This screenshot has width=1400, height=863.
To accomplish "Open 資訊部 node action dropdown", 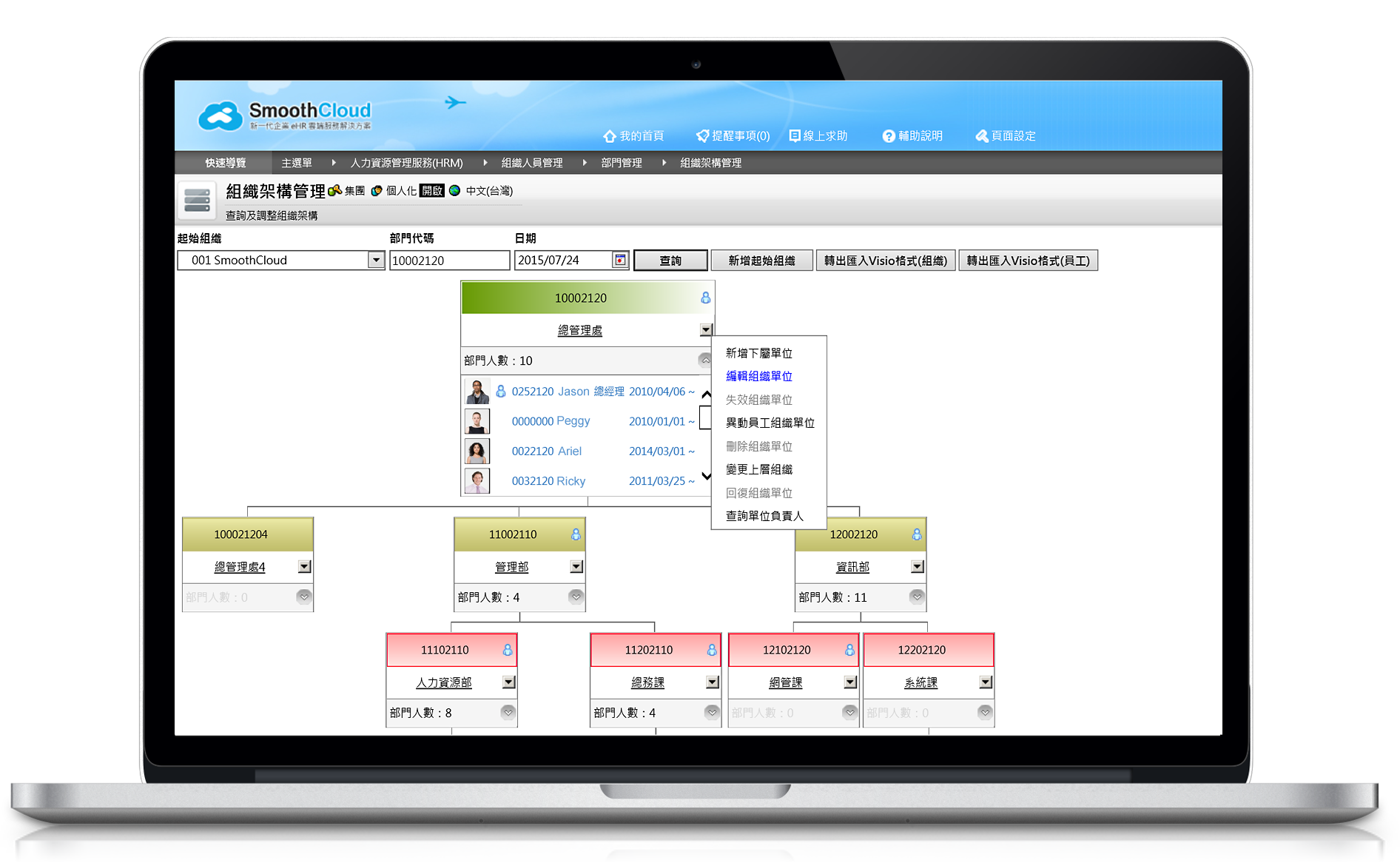I will [918, 567].
